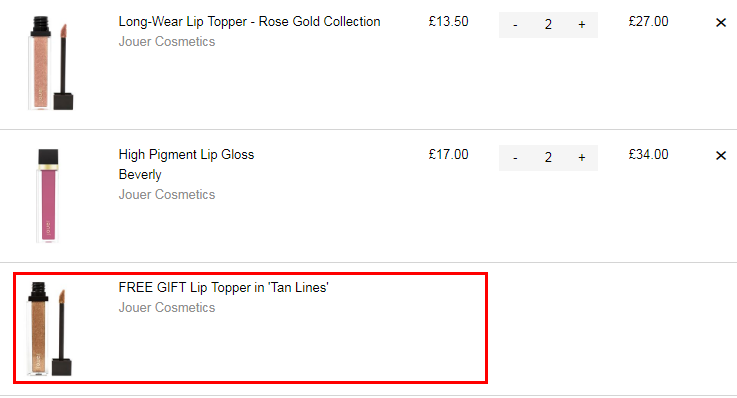Remove High Pigment Lip Gloss from the cart
This screenshot has width=737, height=398.
click(x=721, y=156)
